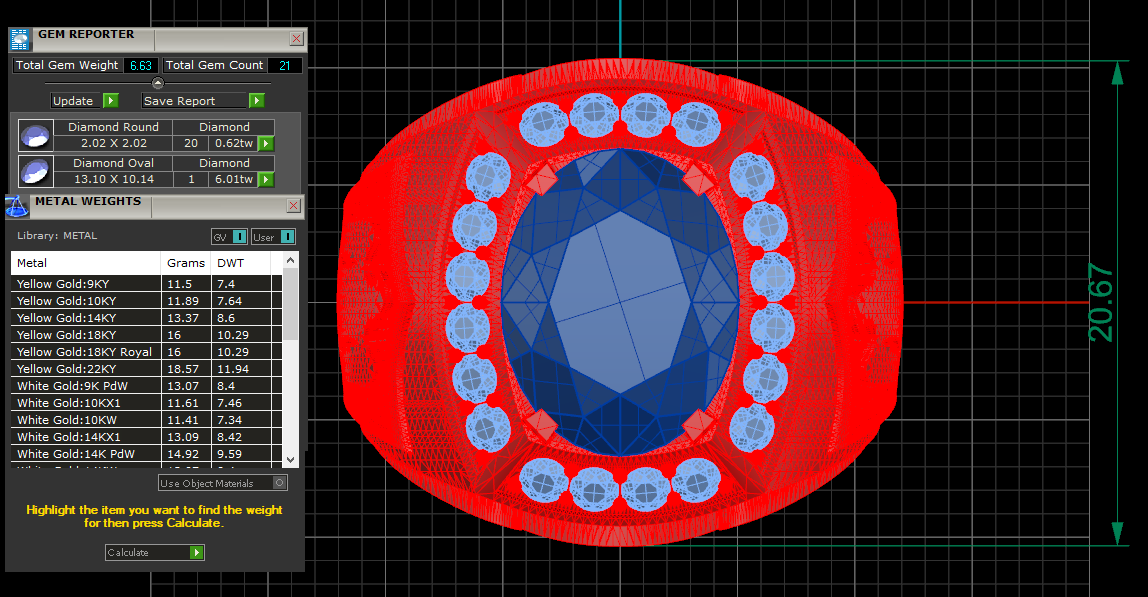Image resolution: width=1148 pixels, height=597 pixels.
Task: Click the Gem Reporter panel icon
Action: [x=20, y=39]
